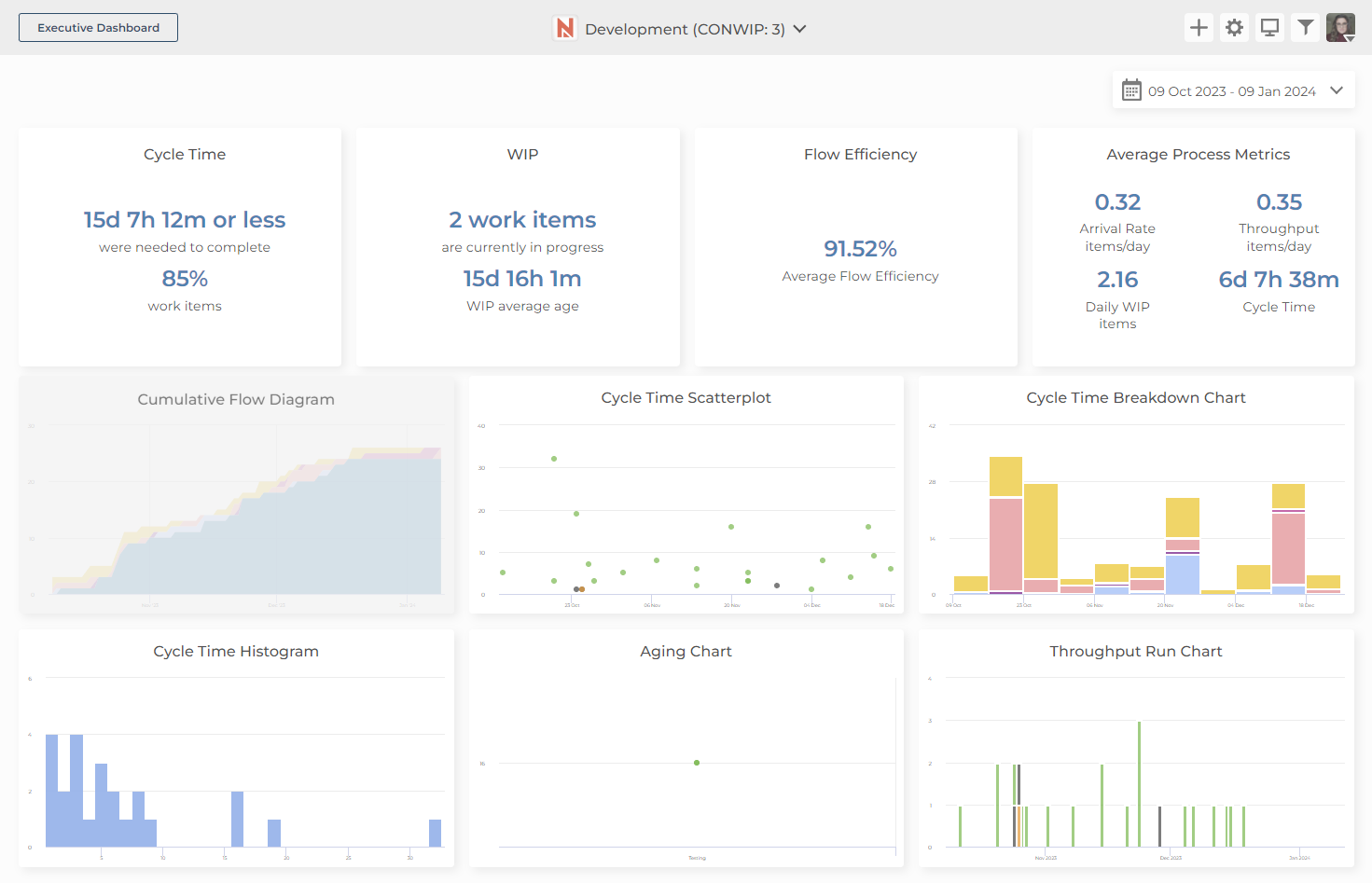The width and height of the screenshot is (1372, 883).
Task: Click the Flow Efficiency percentage value
Action: point(860,249)
